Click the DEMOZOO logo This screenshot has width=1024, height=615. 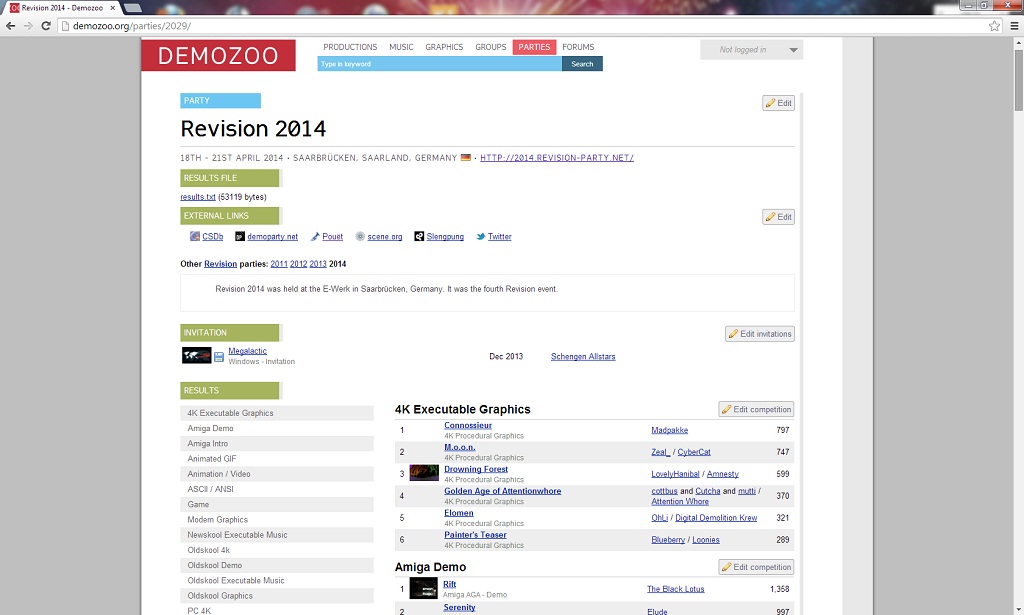coord(218,55)
